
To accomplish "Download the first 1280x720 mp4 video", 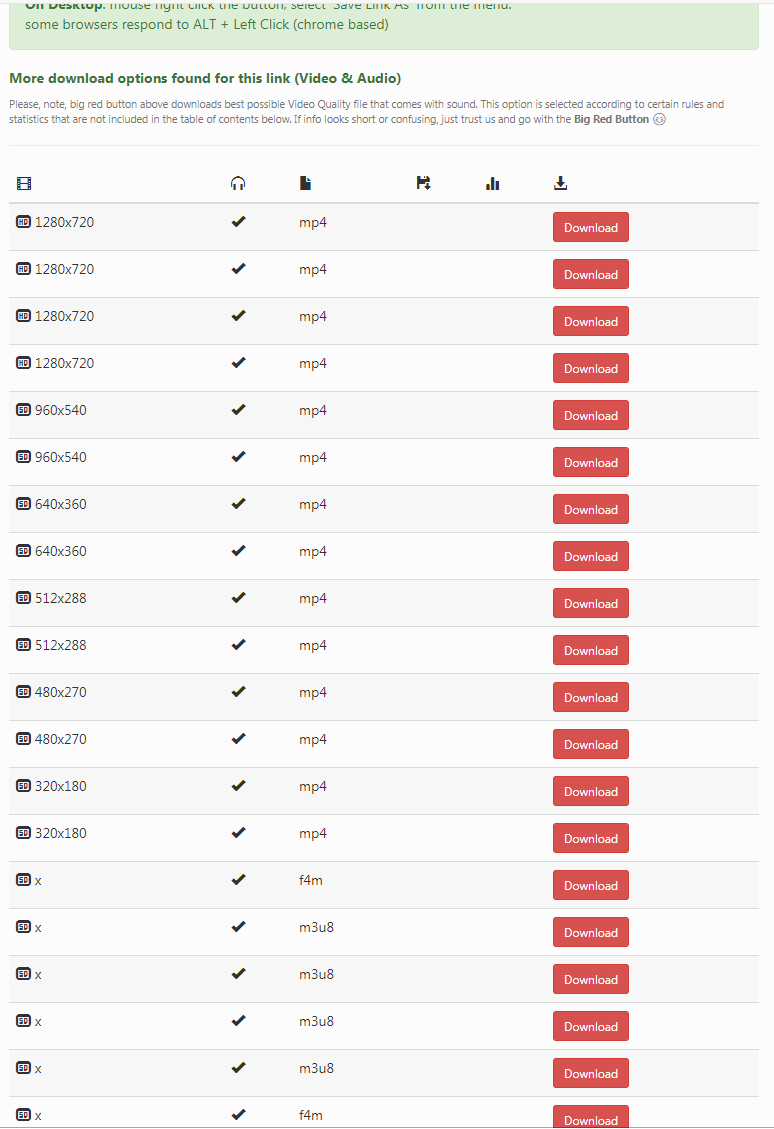I will [x=590, y=228].
